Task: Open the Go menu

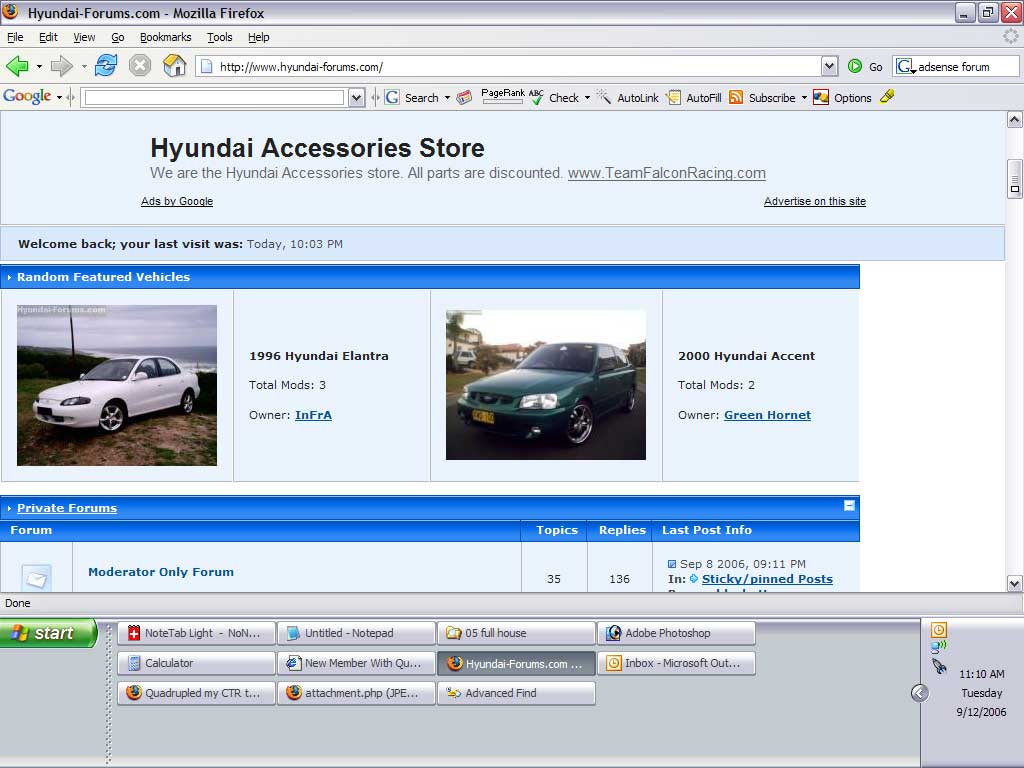Action: coord(118,37)
